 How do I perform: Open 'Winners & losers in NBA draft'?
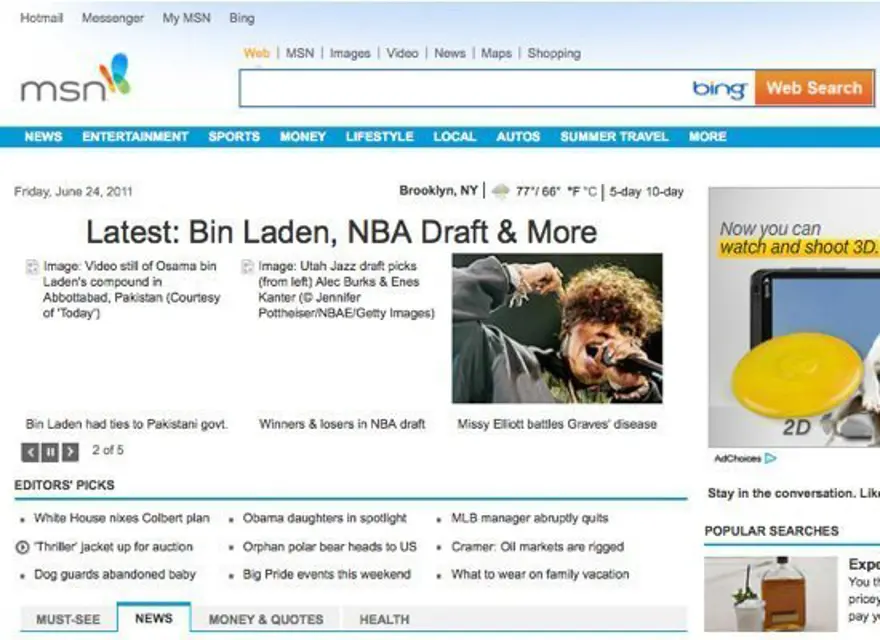pos(342,424)
